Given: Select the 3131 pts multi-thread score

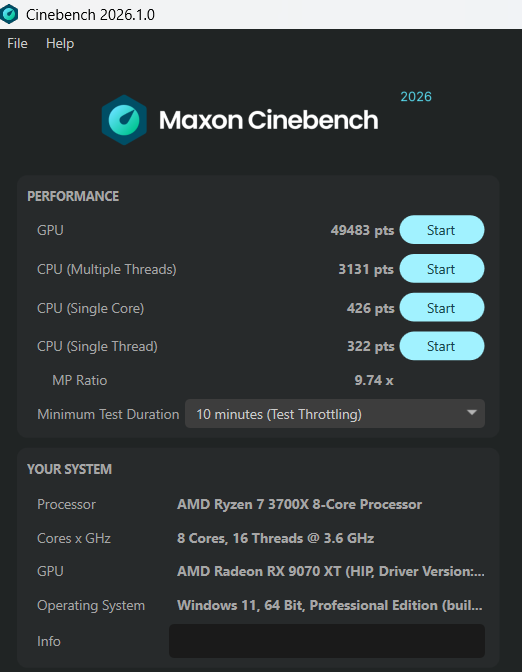Looking at the screenshot, I should 366,269.
